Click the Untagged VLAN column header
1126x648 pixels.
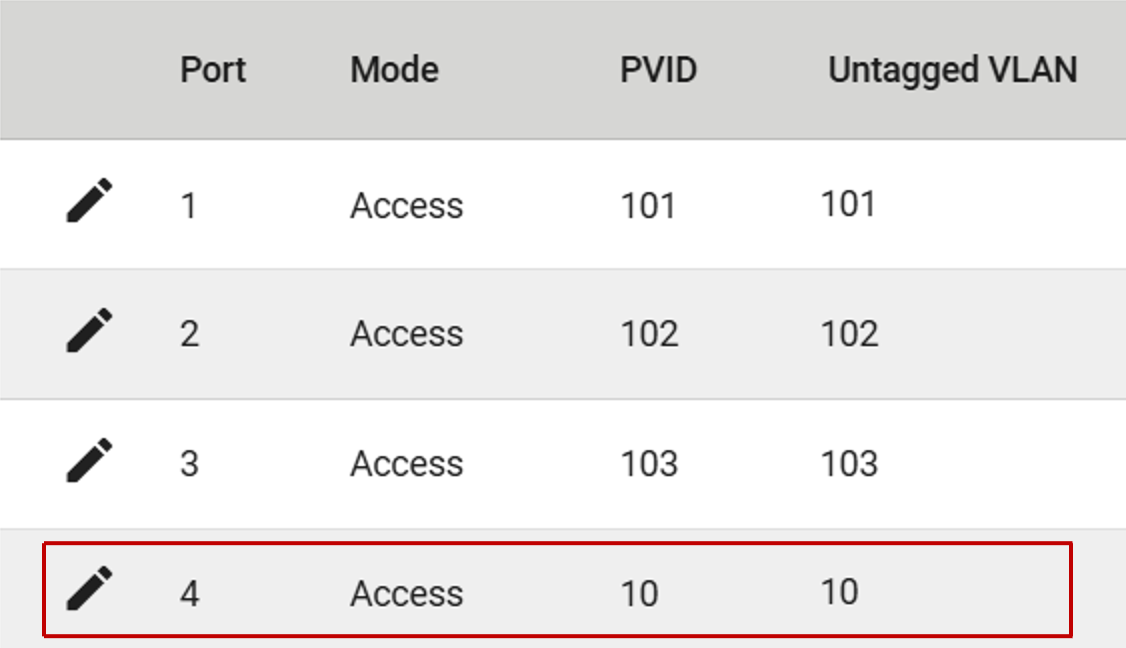click(x=952, y=70)
